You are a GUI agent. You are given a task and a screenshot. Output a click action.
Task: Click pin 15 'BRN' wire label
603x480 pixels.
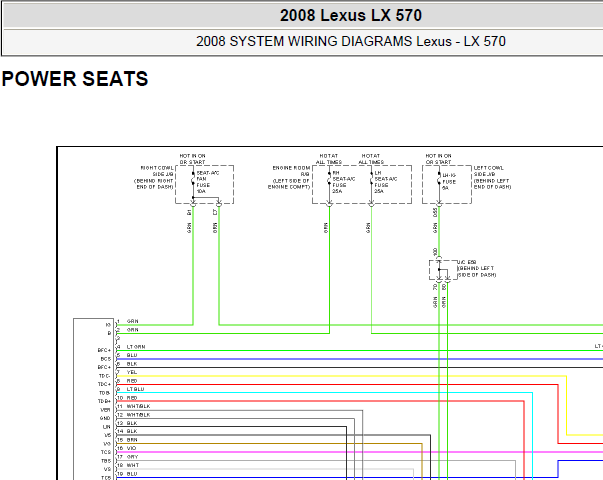(x=132, y=440)
